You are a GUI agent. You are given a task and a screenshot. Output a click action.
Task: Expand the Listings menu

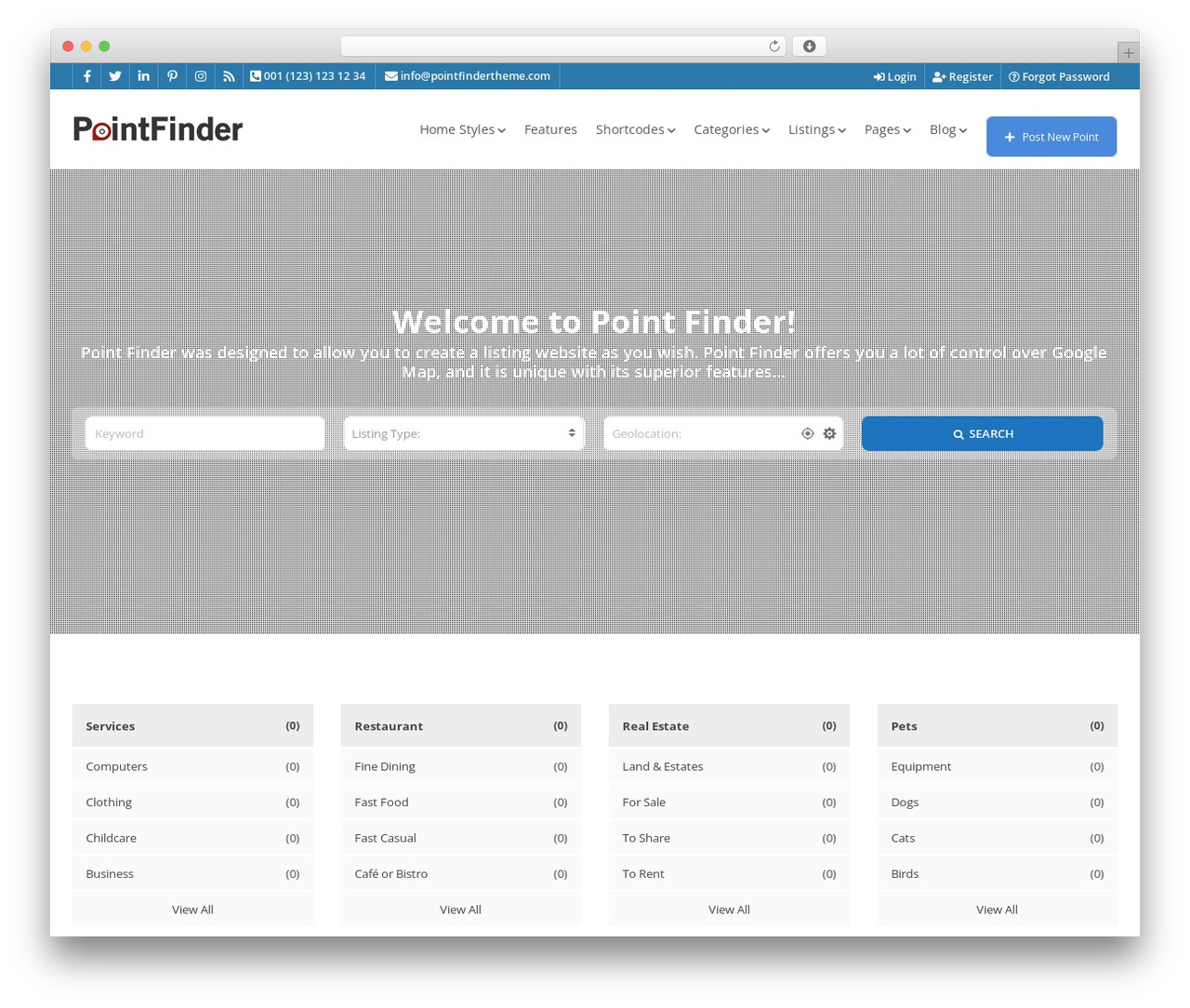click(817, 129)
